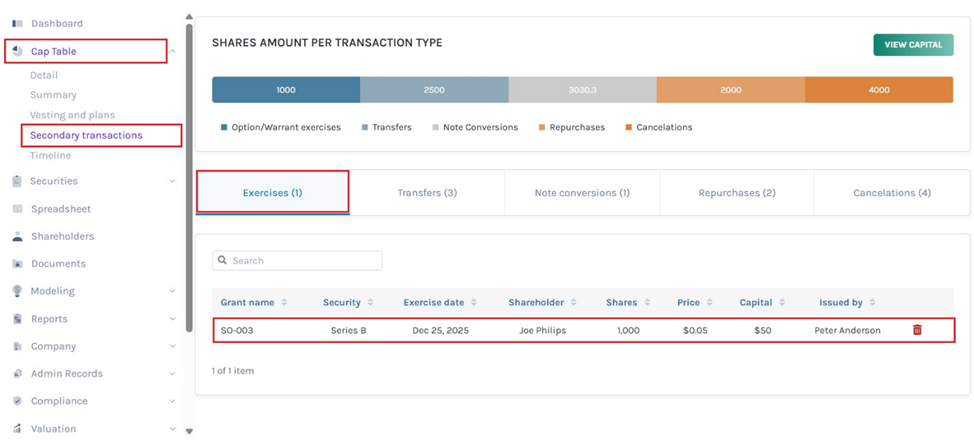The image size is (974, 444).
Task: Click the 2500 transfers bar segment
Action: pyautogui.click(x=434, y=89)
